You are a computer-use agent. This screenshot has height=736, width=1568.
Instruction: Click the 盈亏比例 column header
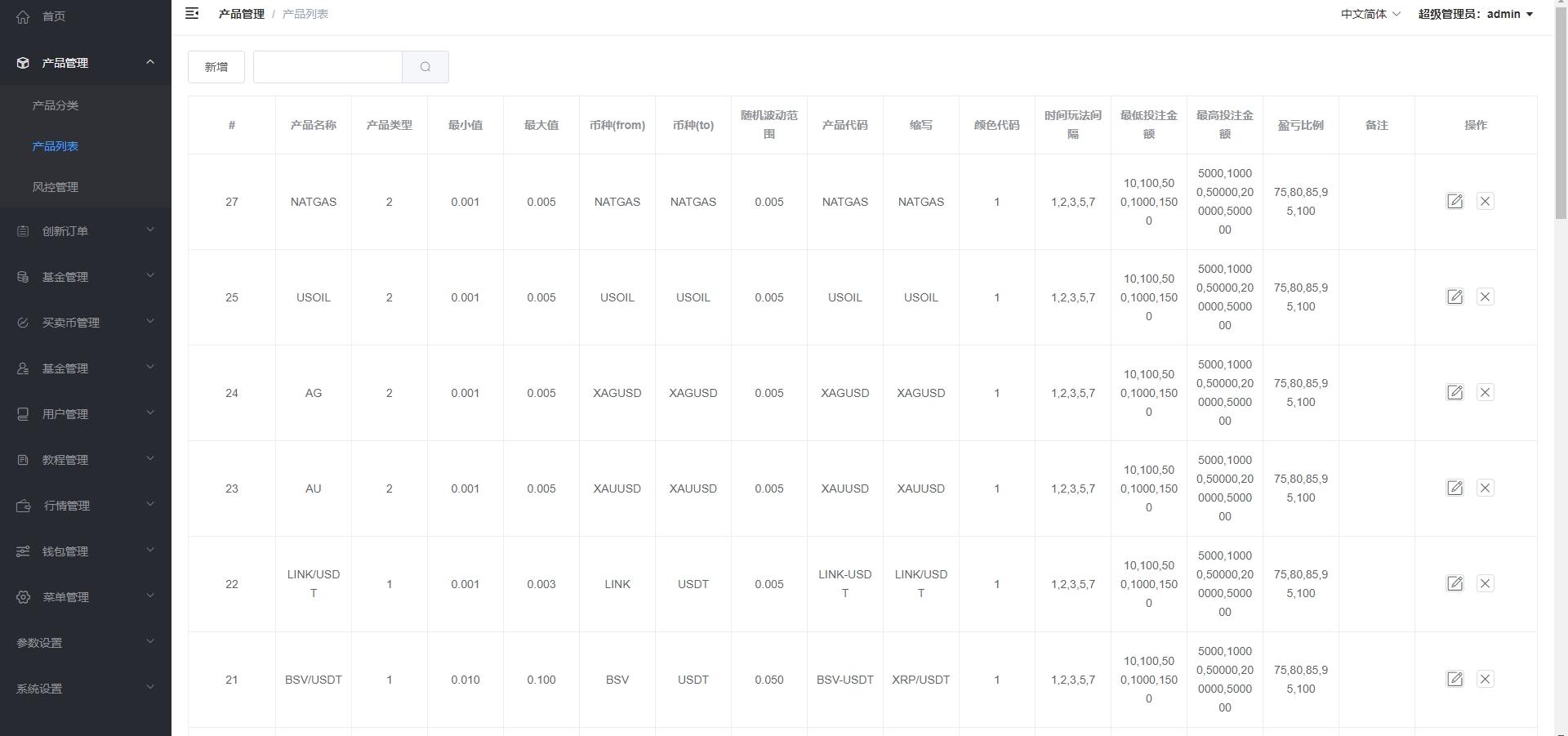tap(1301, 125)
